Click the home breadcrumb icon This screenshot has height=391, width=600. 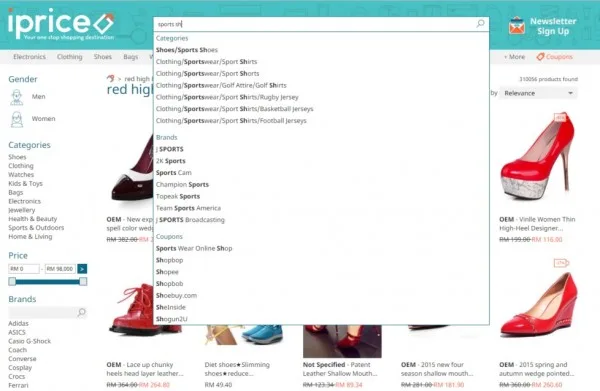111,79
